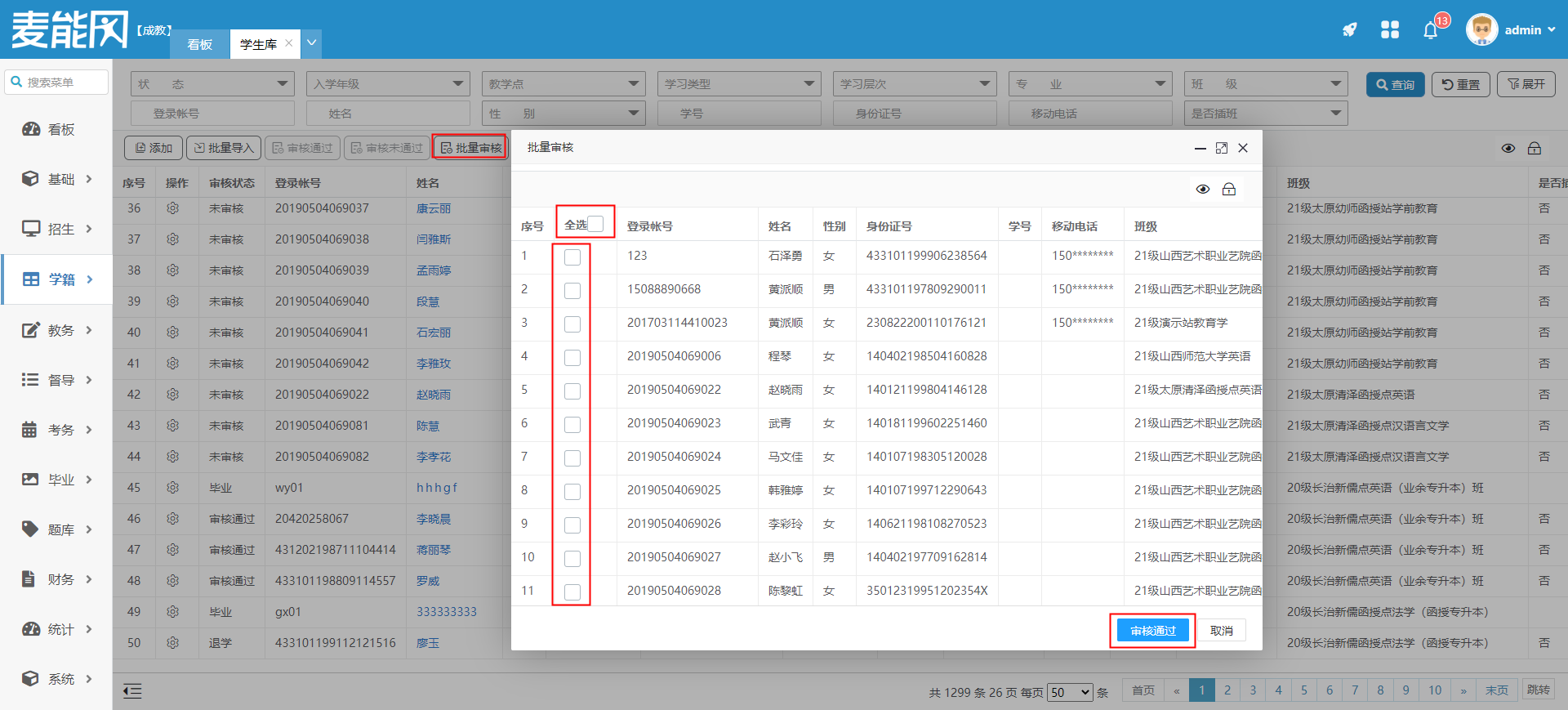Image resolution: width=1568 pixels, height=710 pixels.
Task: Check the 全选 select-all checkbox
Action: [x=595, y=224]
